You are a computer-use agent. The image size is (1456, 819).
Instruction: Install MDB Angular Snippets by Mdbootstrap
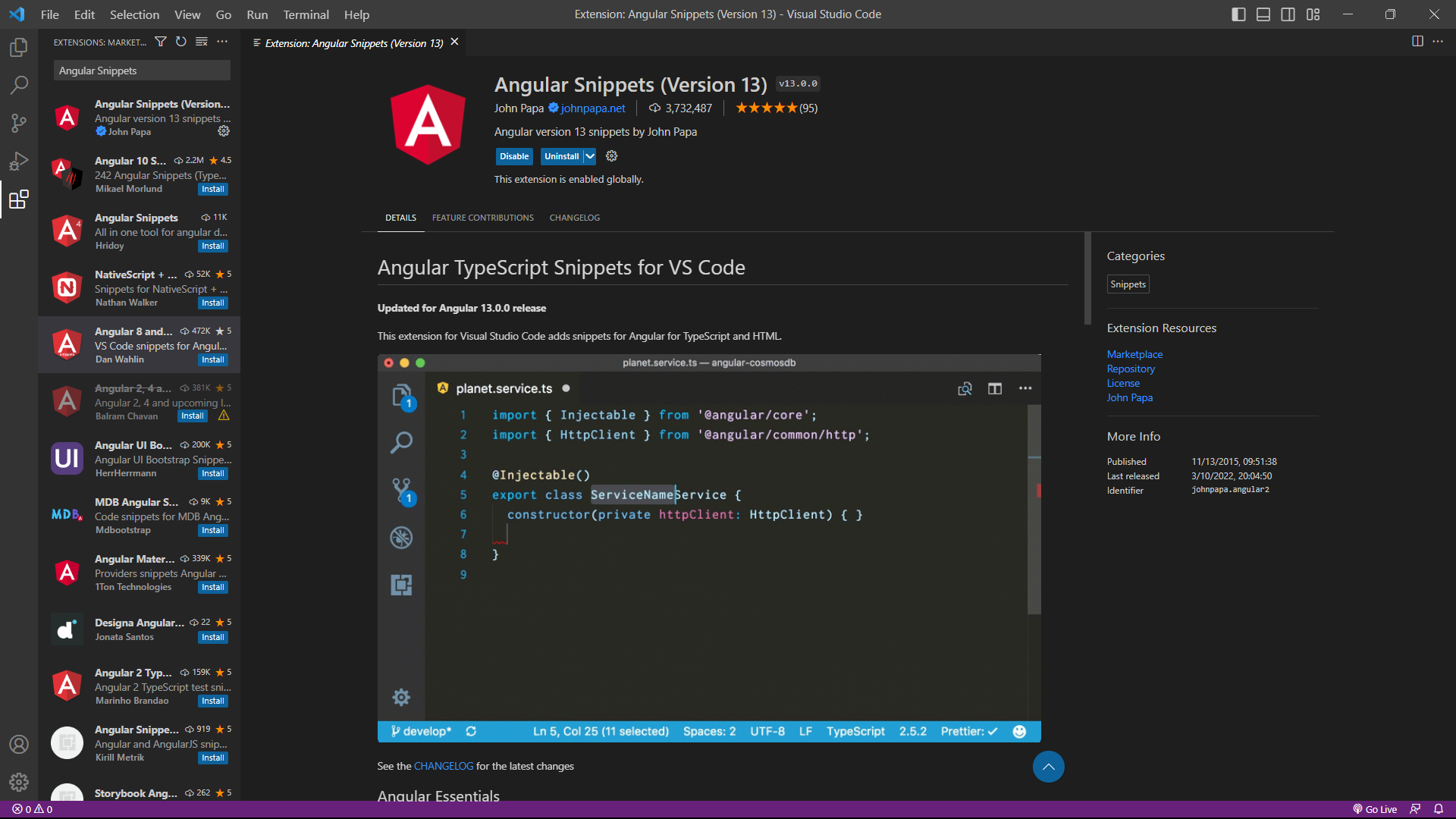(213, 531)
